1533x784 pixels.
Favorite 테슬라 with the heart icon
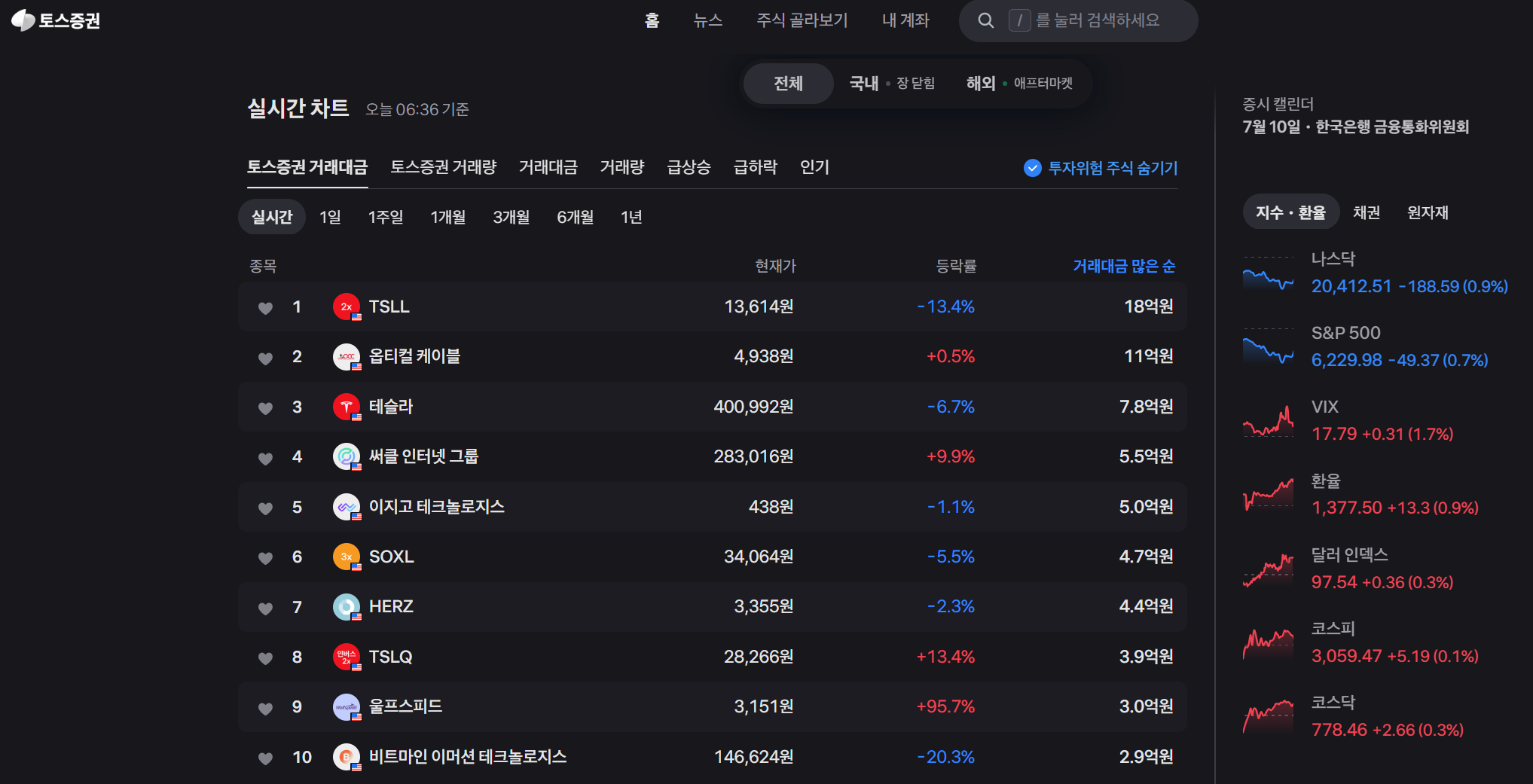click(x=265, y=407)
